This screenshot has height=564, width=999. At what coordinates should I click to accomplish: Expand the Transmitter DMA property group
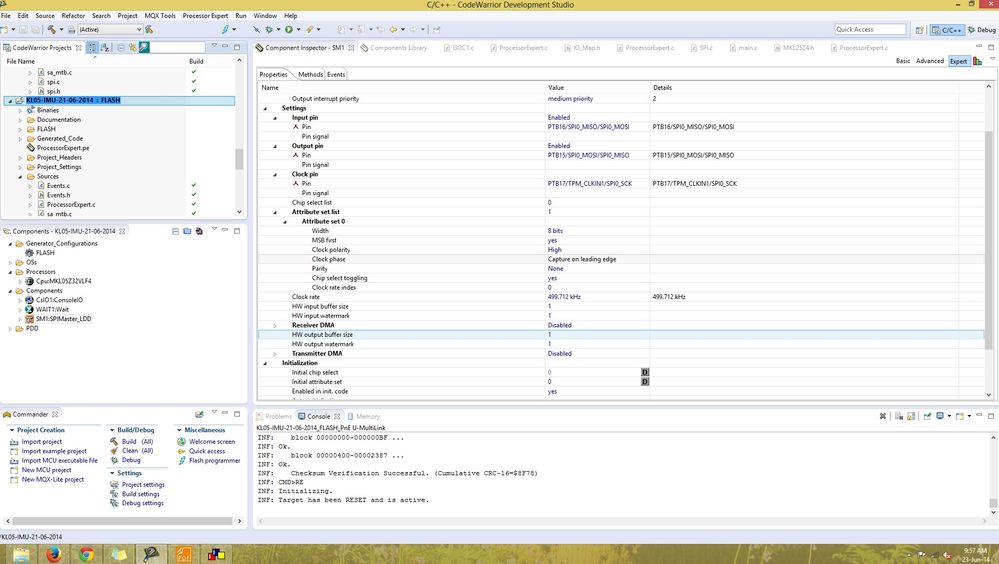click(x=275, y=354)
